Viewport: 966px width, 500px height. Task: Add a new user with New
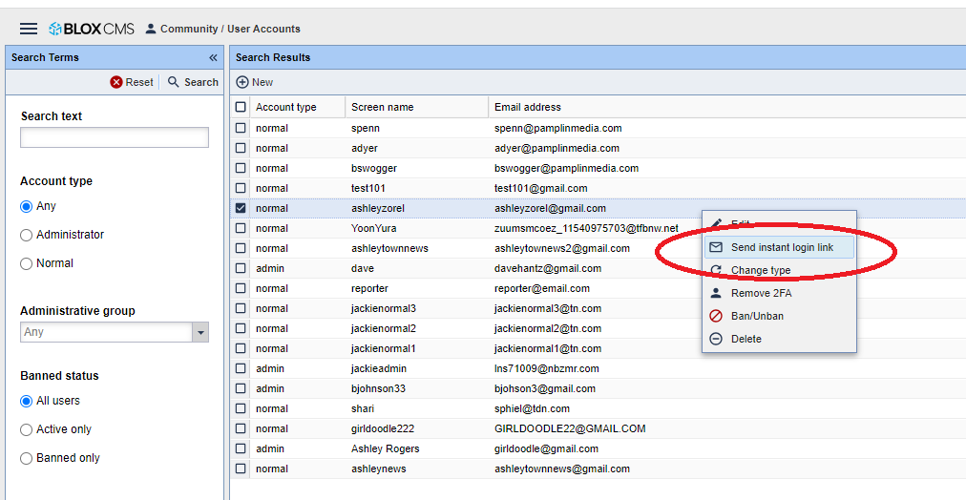click(x=255, y=82)
